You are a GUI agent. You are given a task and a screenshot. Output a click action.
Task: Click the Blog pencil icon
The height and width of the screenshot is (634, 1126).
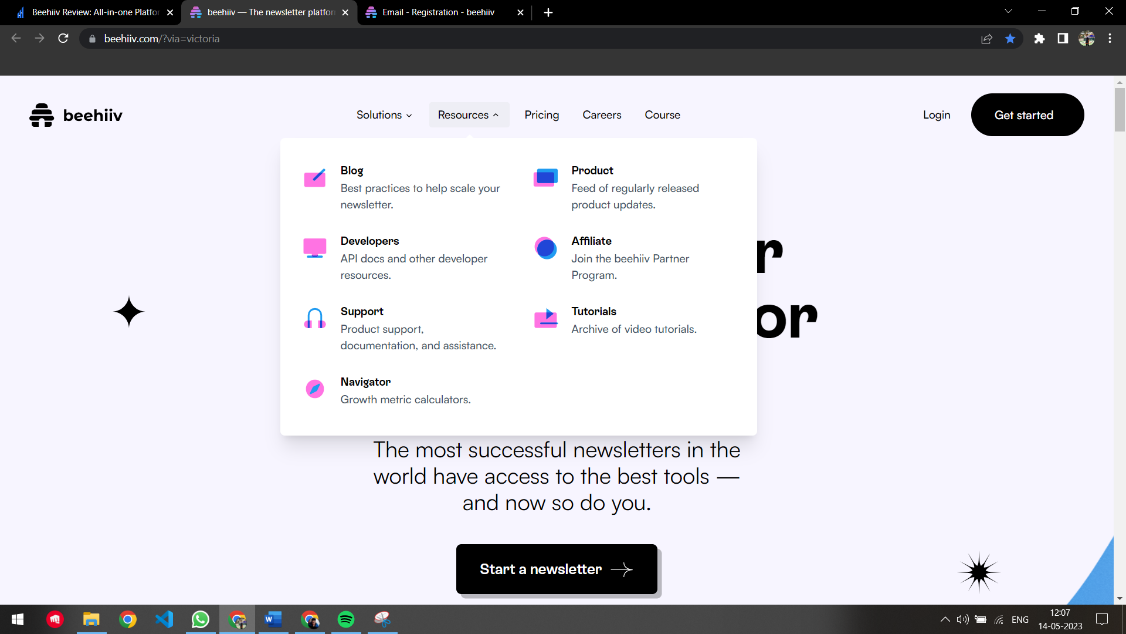tap(315, 178)
